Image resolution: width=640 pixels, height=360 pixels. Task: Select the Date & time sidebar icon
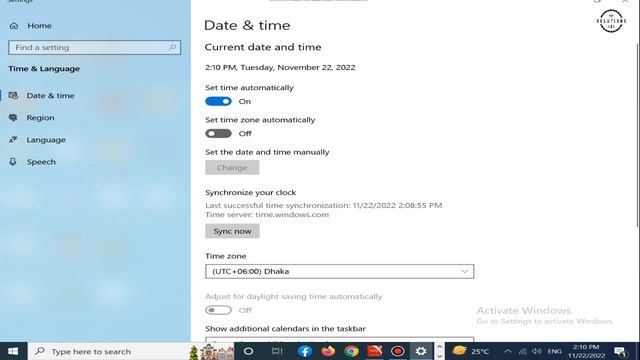(13, 96)
